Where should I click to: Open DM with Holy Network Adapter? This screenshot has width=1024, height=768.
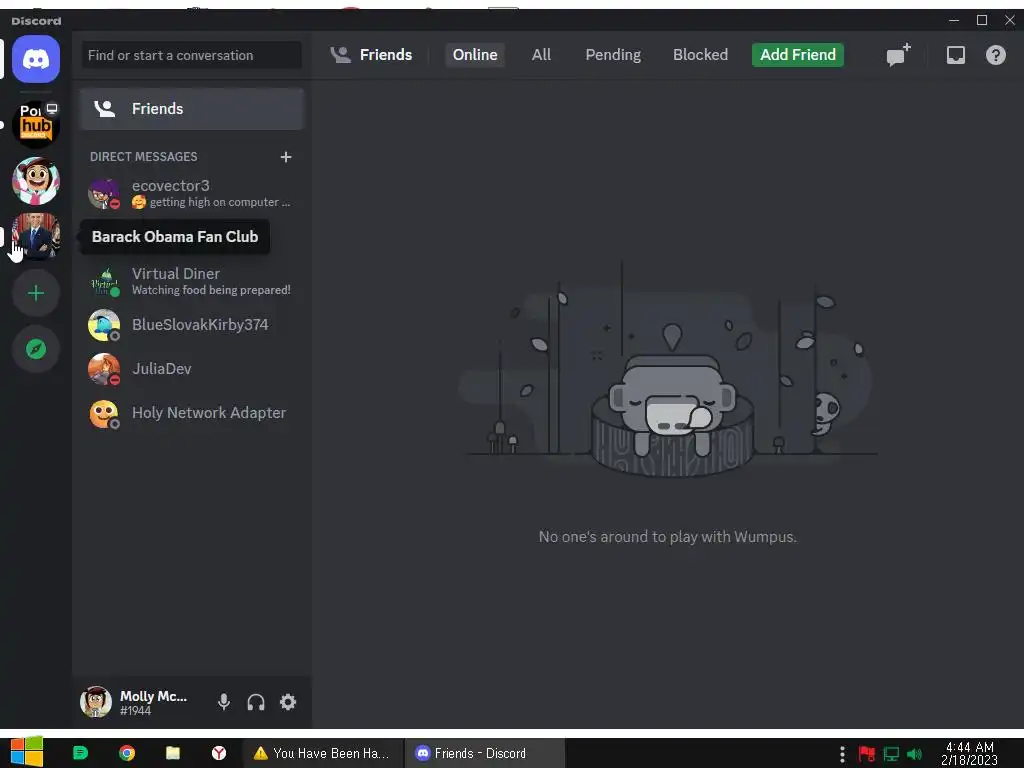point(192,413)
